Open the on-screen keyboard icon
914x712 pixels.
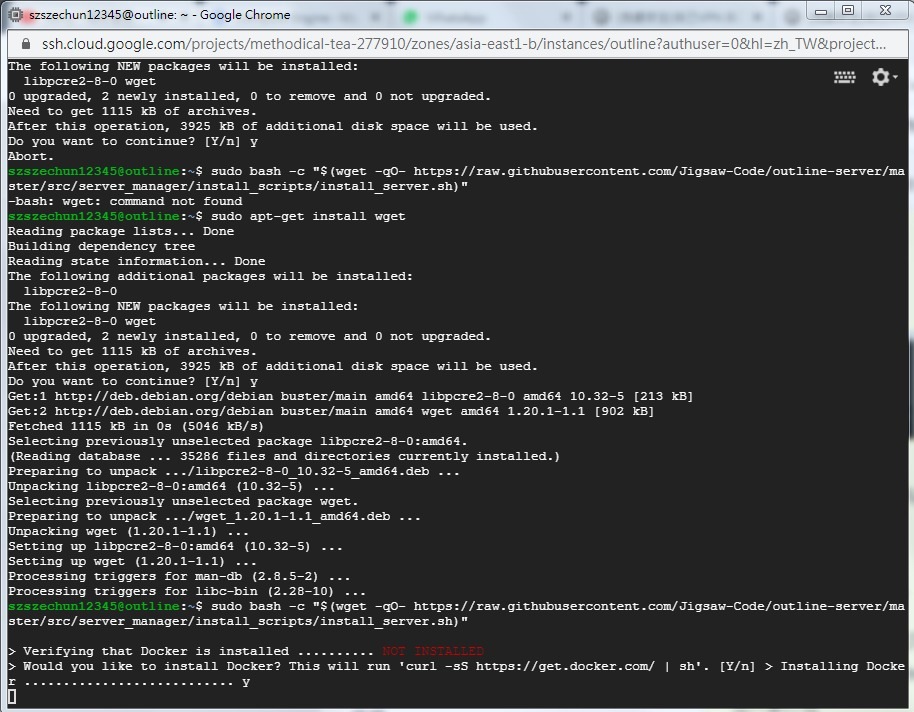(x=845, y=77)
